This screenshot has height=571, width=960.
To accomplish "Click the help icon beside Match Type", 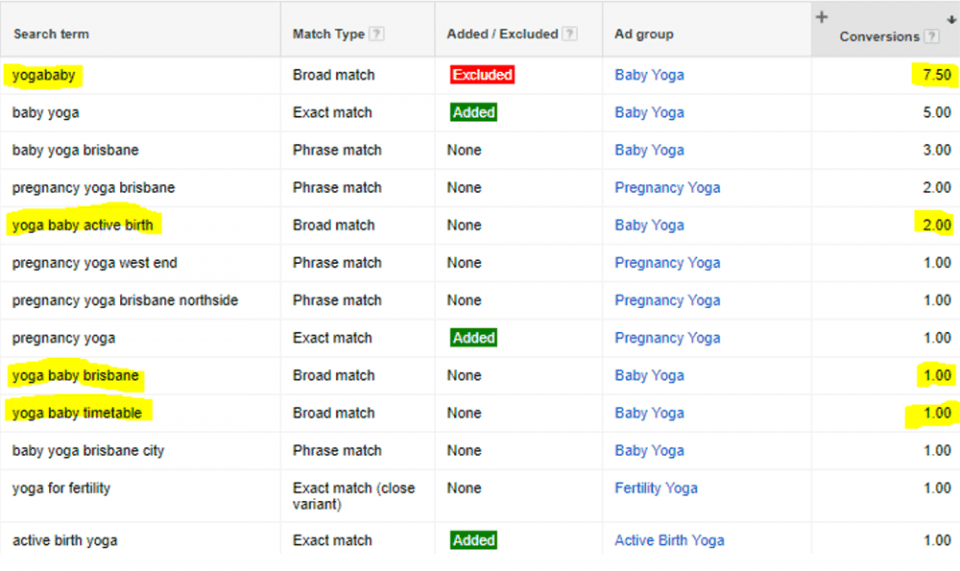I will click(377, 34).
